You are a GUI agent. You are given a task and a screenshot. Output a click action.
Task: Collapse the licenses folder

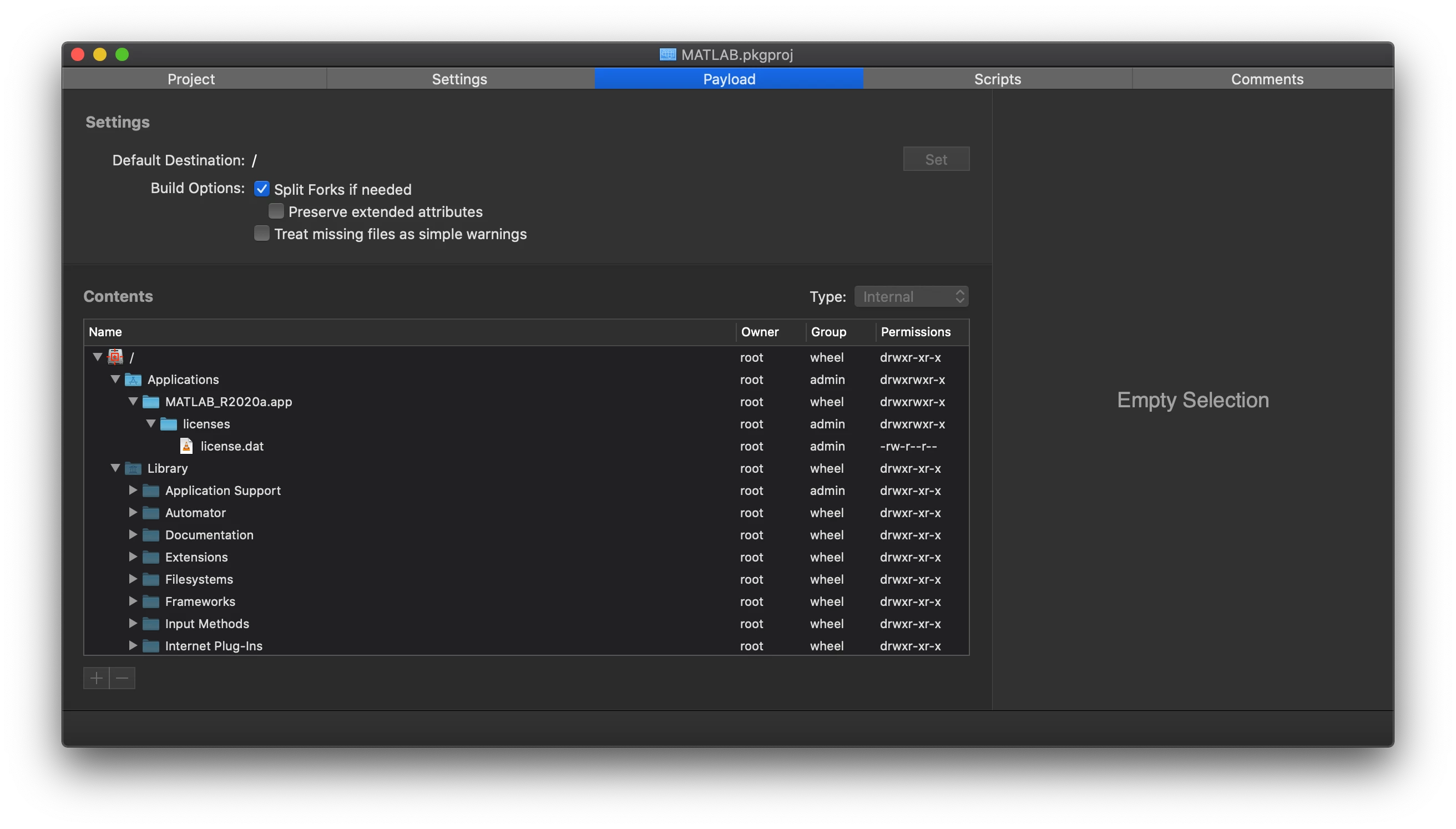[150, 423]
